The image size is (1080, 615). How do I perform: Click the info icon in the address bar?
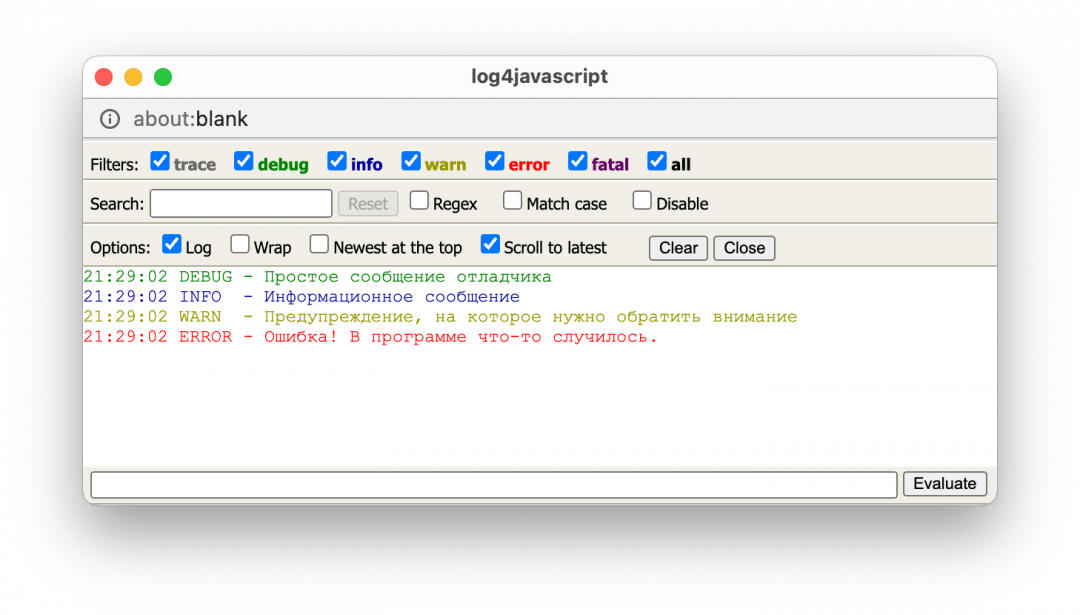coord(110,118)
